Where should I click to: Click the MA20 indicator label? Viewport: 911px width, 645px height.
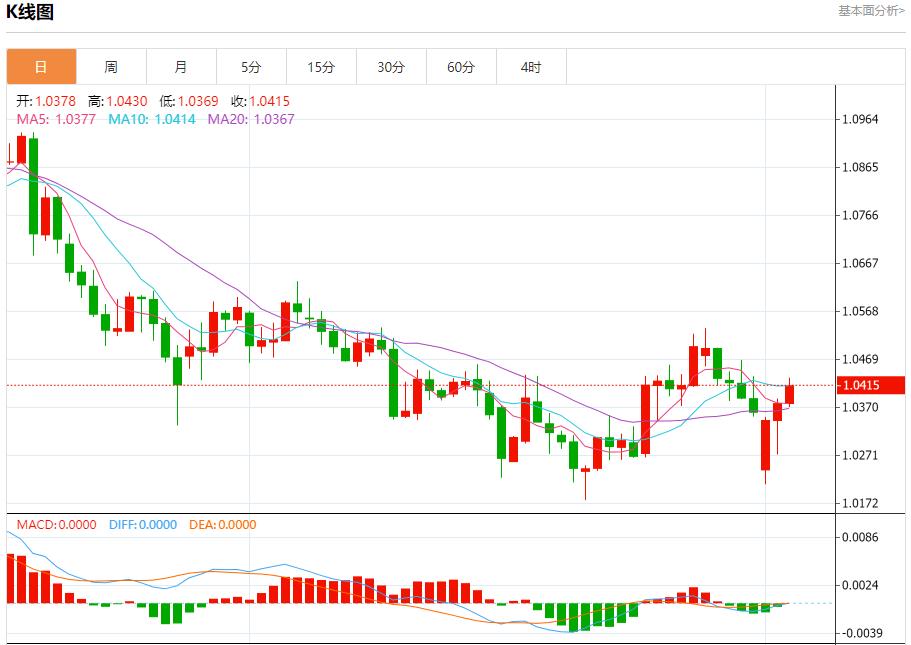pos(251,119)
